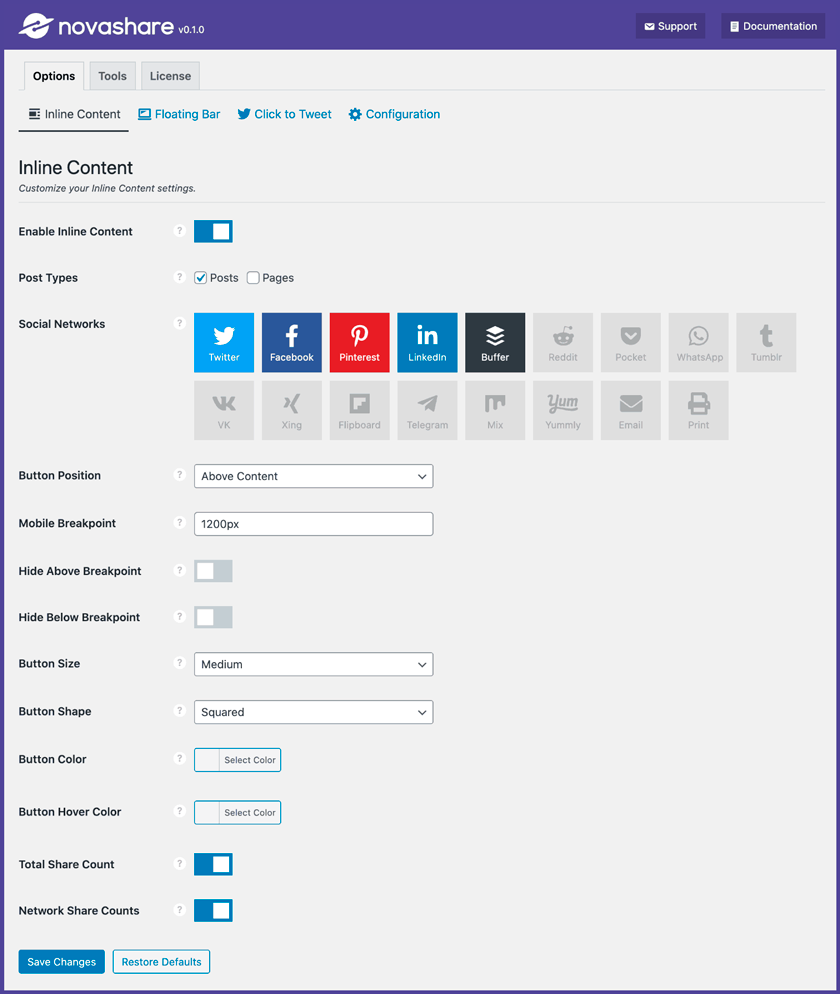Select the Twitter social network button

[x=224, y=342]
